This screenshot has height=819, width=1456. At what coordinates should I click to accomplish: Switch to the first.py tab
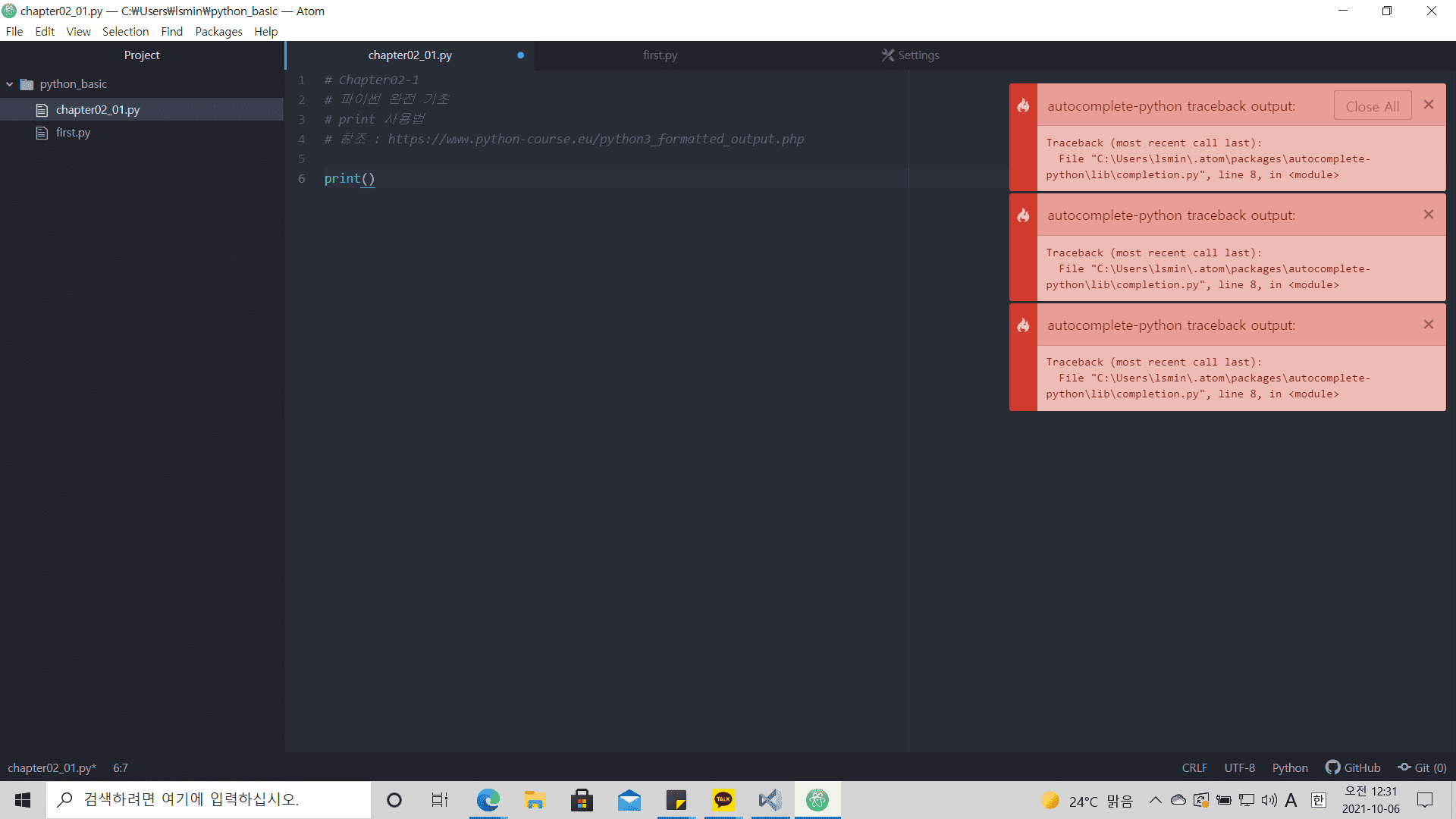pyautogui.click(x=660, y=55)
